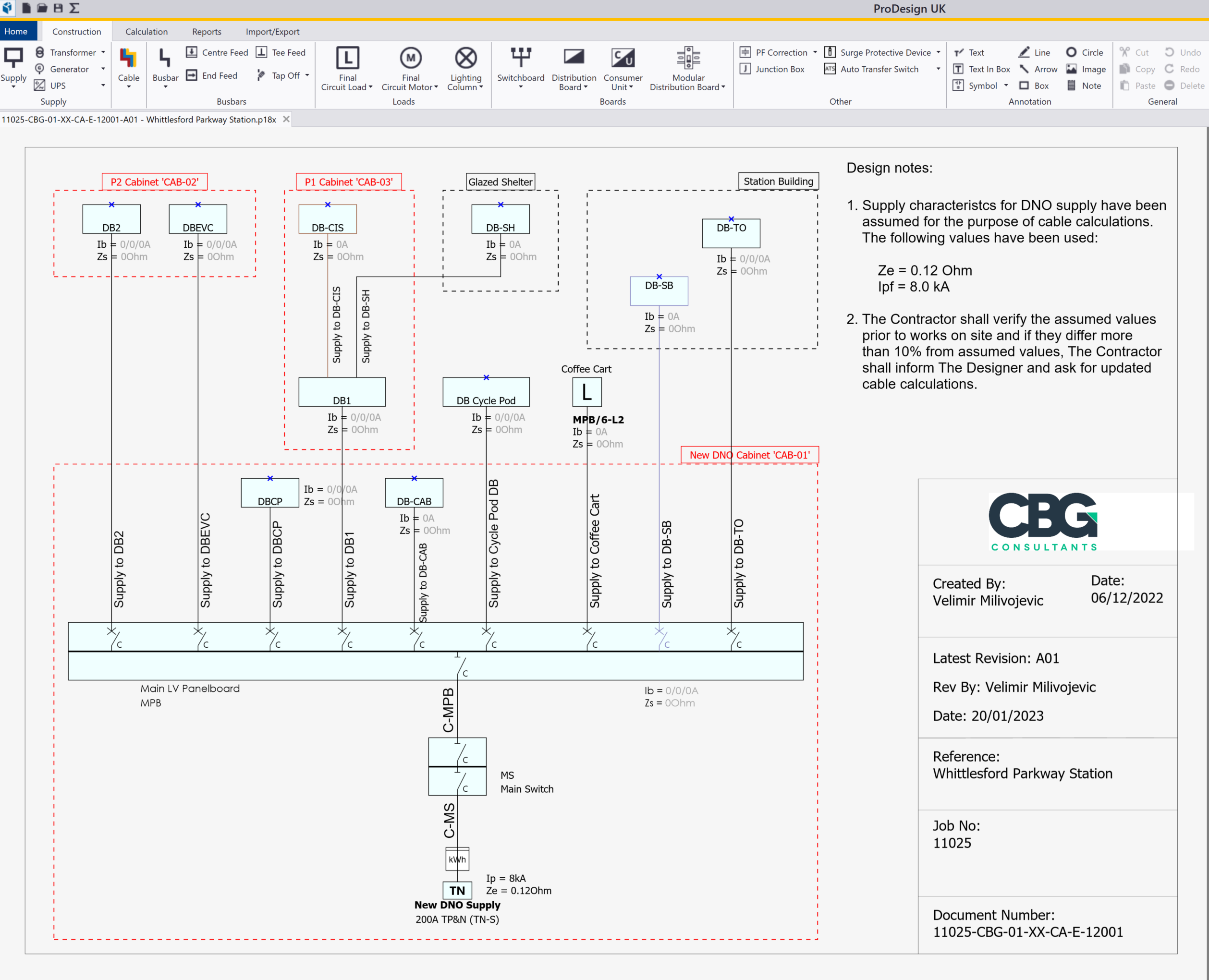Click the "Main LV Panelboard" label

[x=190, y=688]
